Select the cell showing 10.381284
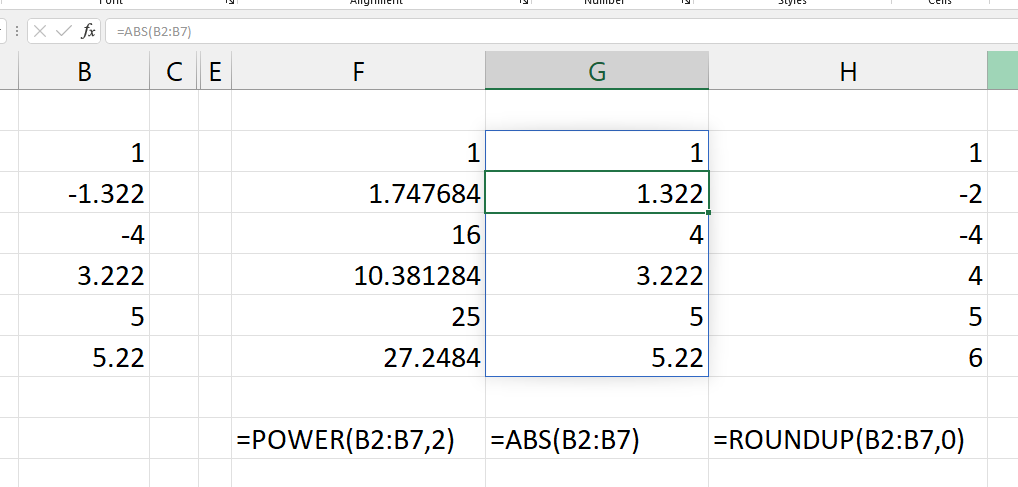 tap(358, 274)
